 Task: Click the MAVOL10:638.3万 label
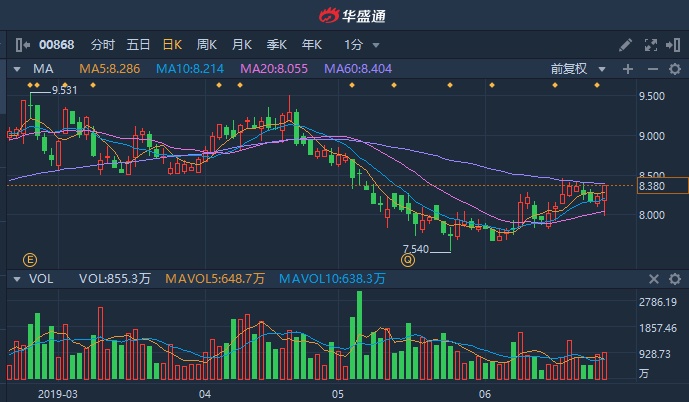pyautogui.click(x=332, y=279)
